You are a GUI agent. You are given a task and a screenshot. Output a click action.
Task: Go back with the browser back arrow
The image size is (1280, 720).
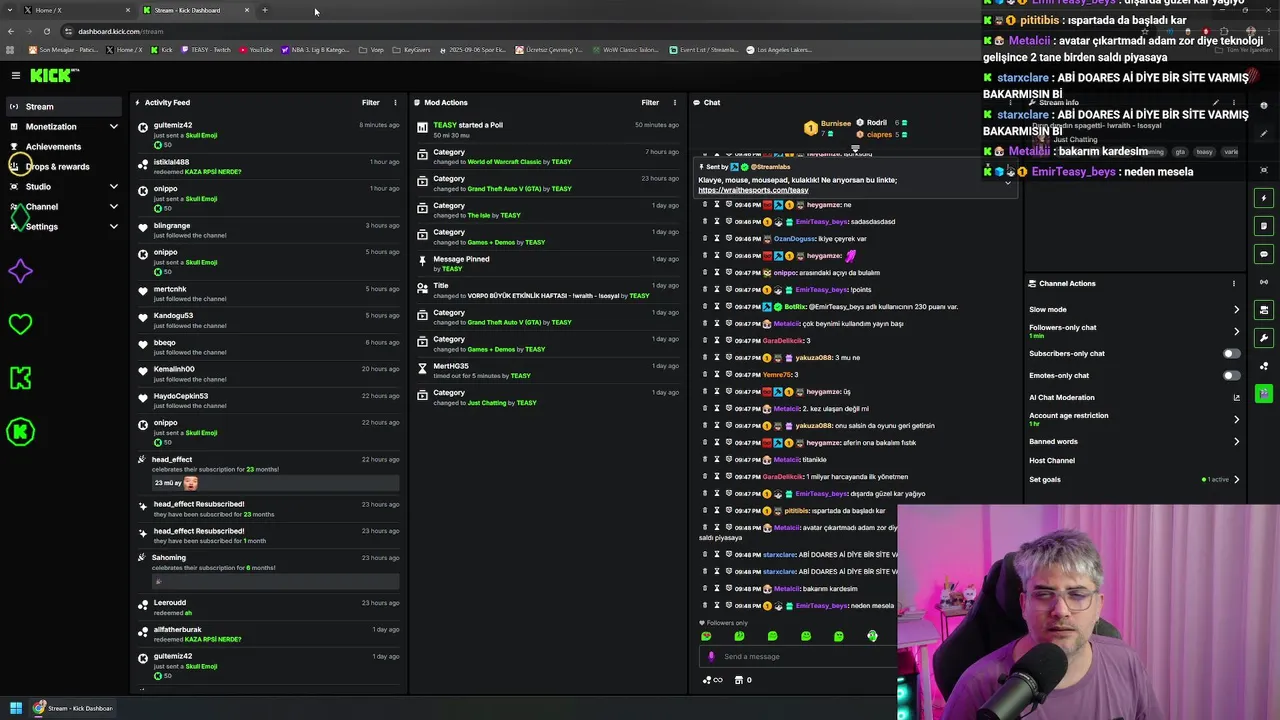coord(10,31)
